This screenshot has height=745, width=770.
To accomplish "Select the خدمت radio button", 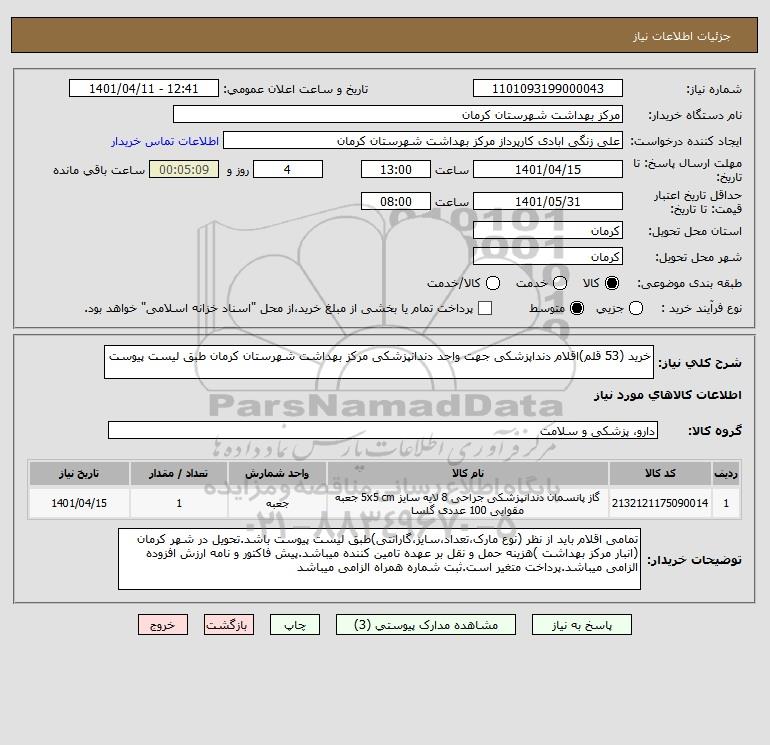I will tap(560, 283).
